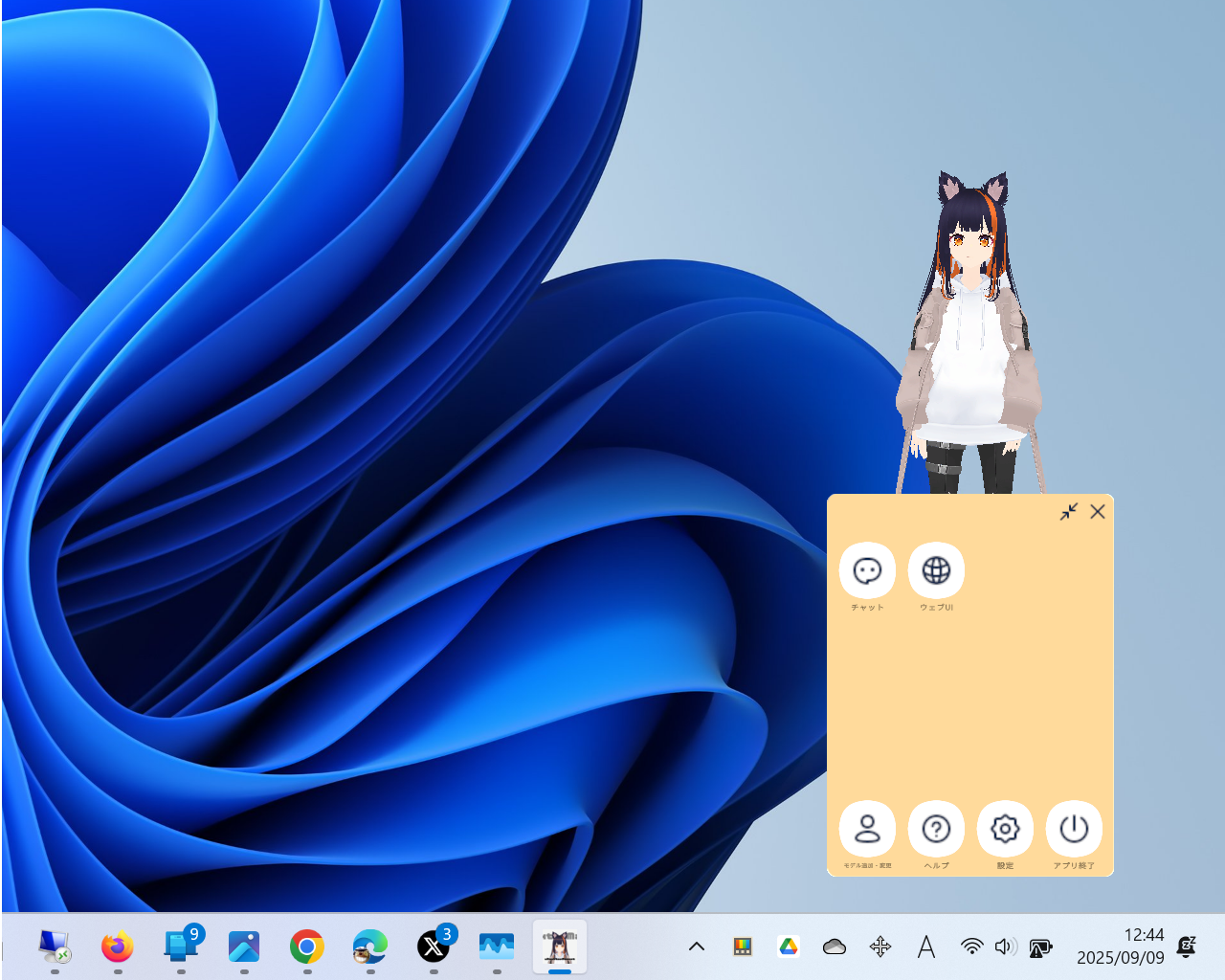
Task: Click the four-way arrow tray icon
Action: [x=880, y=947]
